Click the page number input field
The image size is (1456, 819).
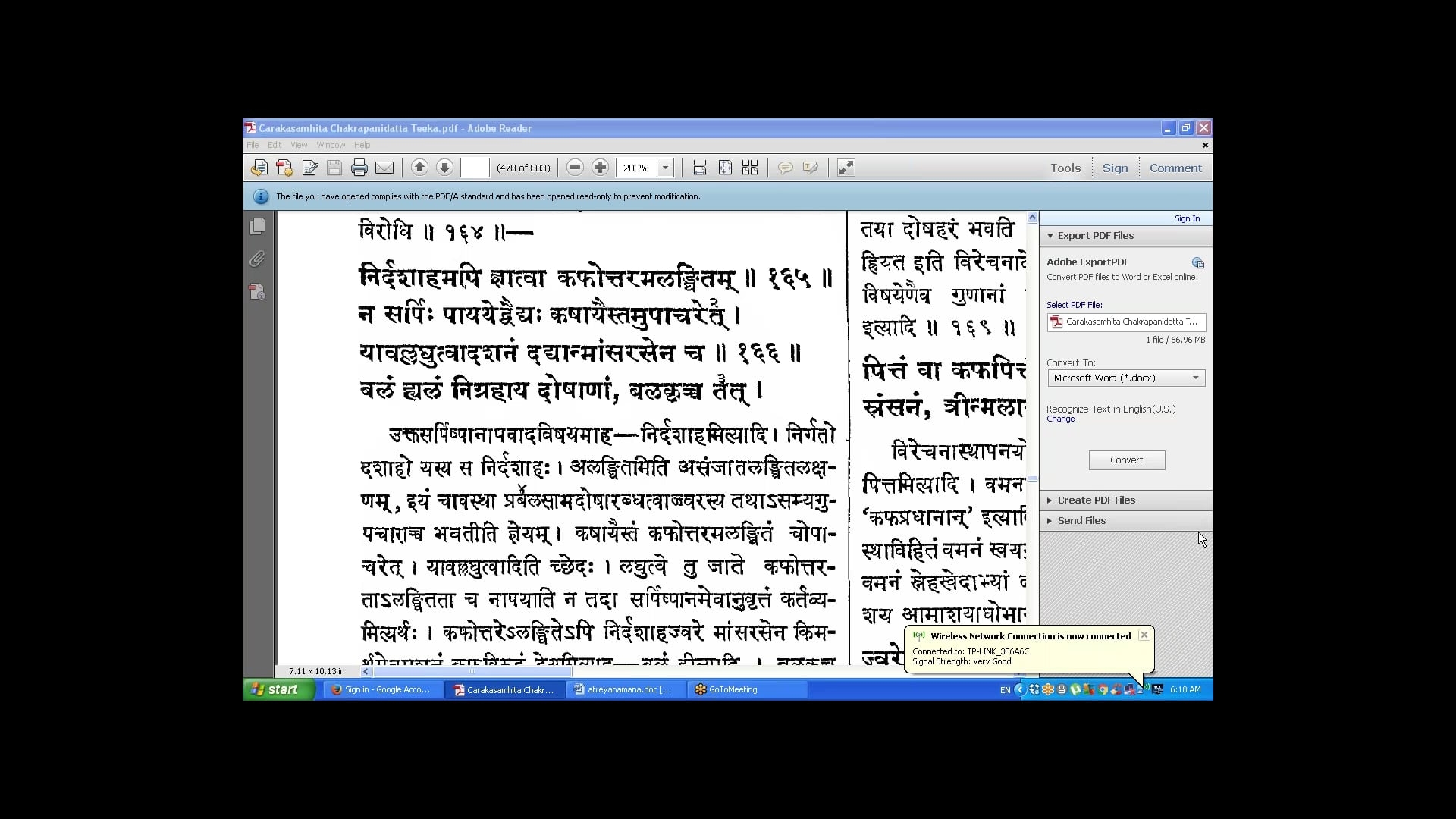[475, 168]
